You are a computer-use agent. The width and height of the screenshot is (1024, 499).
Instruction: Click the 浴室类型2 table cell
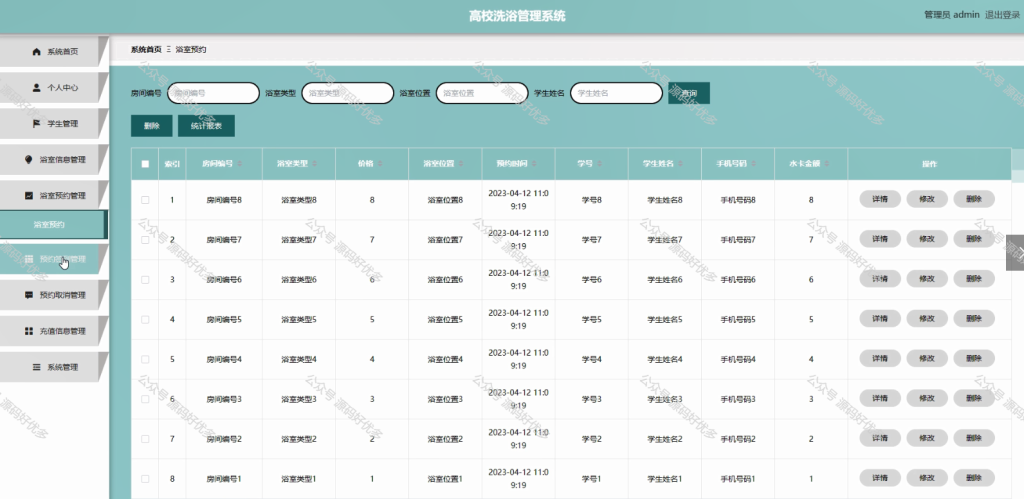pos(299,439)
